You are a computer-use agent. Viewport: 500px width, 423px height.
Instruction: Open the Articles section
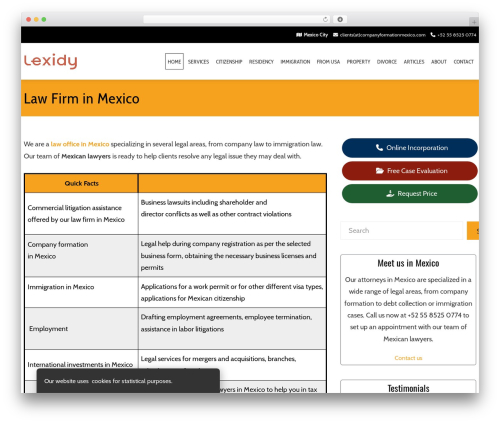pos(414,62)
